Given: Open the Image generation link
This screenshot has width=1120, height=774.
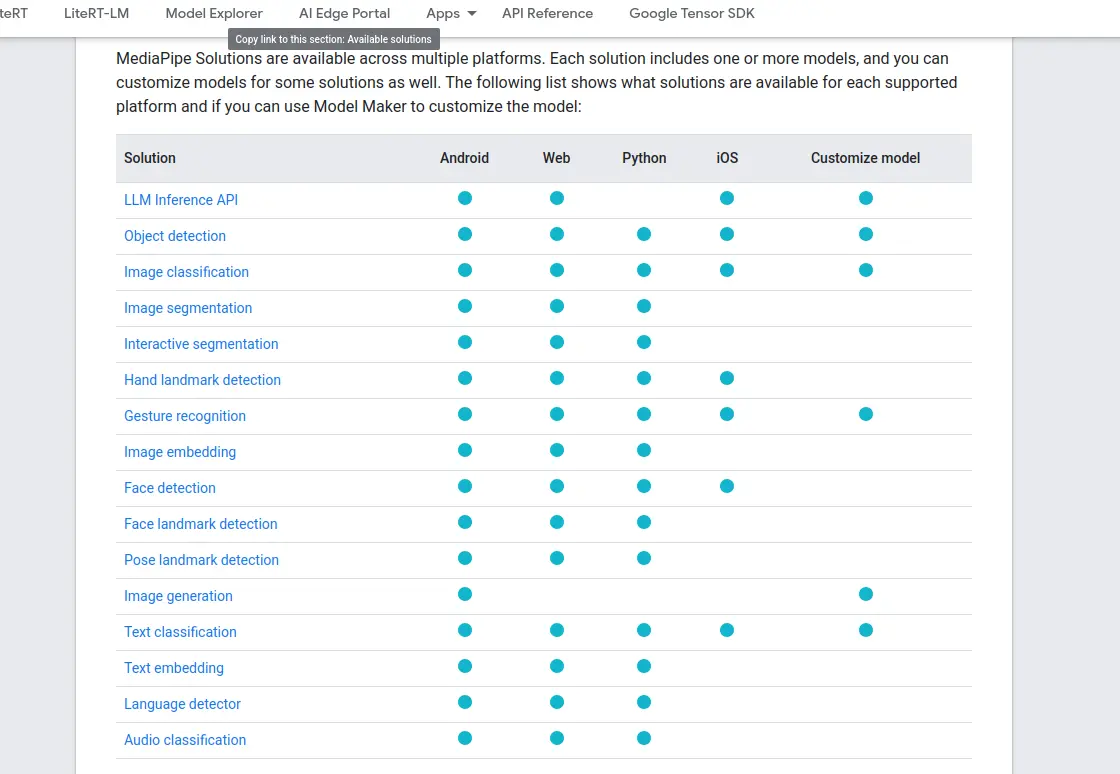Looking at the screenshot, I should click(179, 596).
